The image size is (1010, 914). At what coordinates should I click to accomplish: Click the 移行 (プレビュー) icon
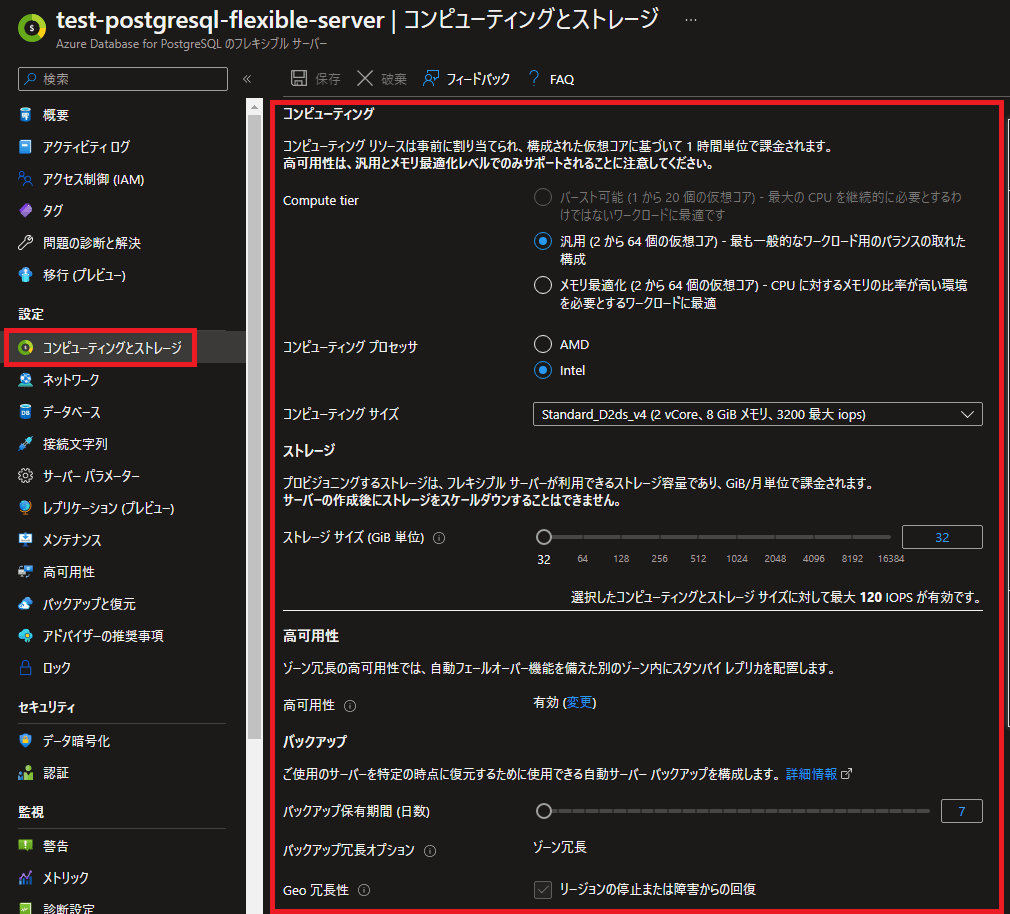coord(25,275)
